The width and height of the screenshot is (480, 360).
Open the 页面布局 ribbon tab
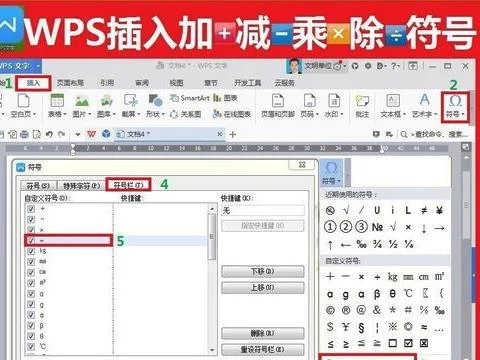(x=70, y=83)
